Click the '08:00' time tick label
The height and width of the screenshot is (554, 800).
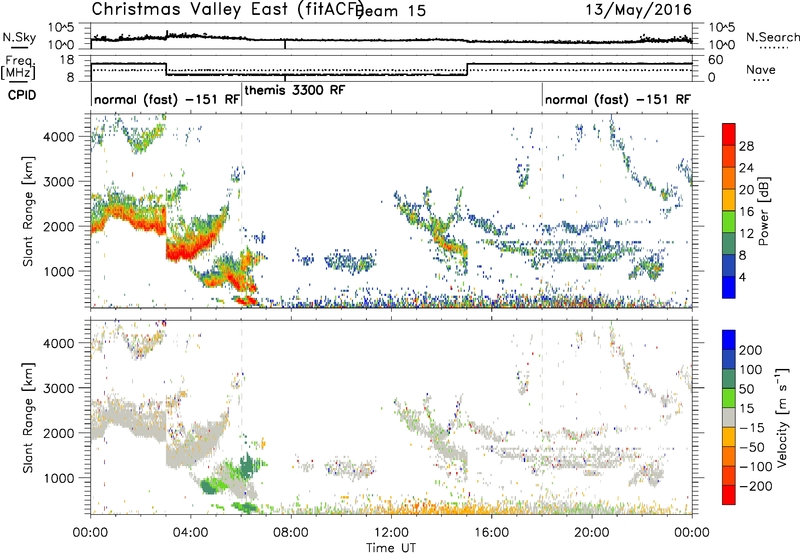click(291, 533)
